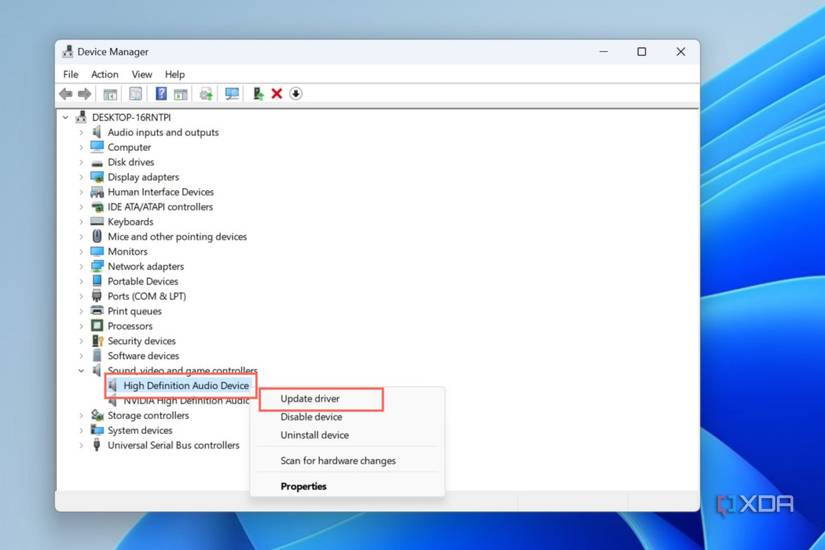Select the Processors text label

[130, 326]
